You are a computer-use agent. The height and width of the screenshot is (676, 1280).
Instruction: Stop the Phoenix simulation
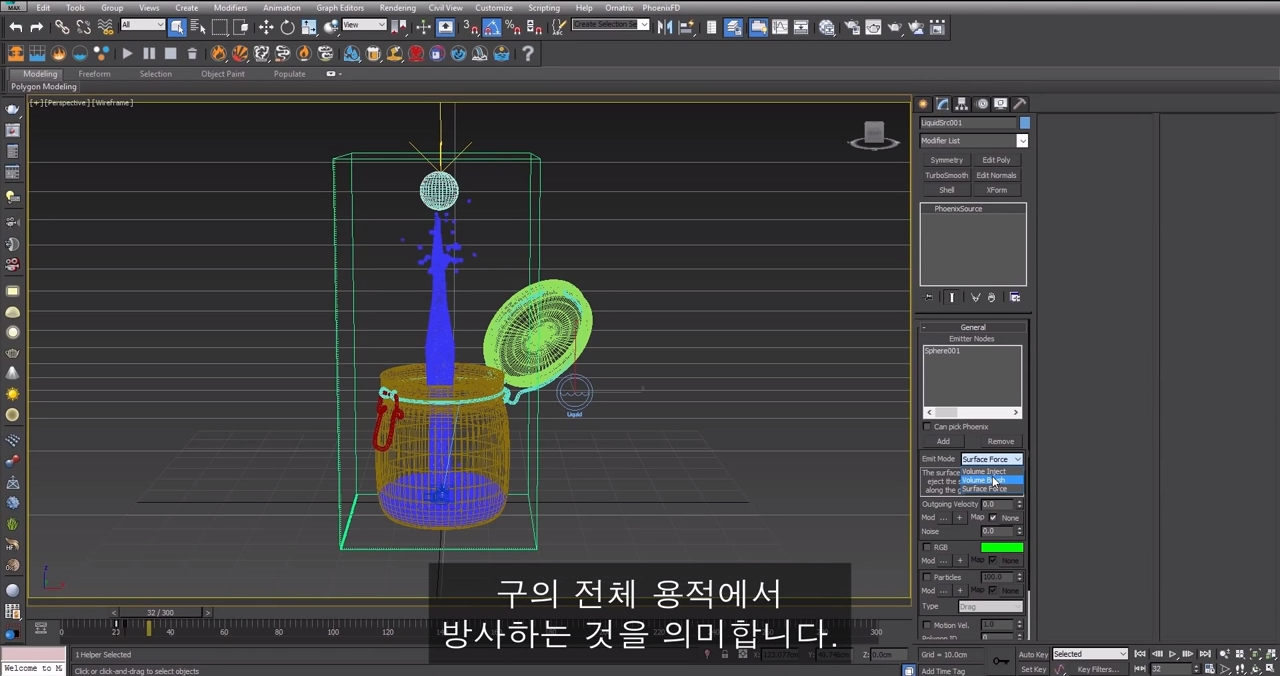coord(170,53)
